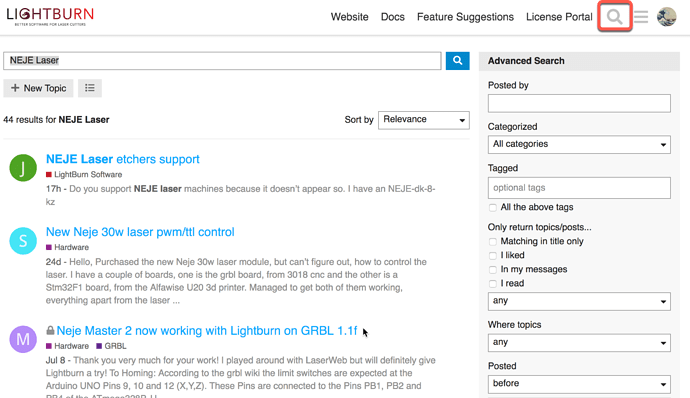Enable All the above tags checkbox
Viewport: 690px width, 398px height.
[493, 207]
